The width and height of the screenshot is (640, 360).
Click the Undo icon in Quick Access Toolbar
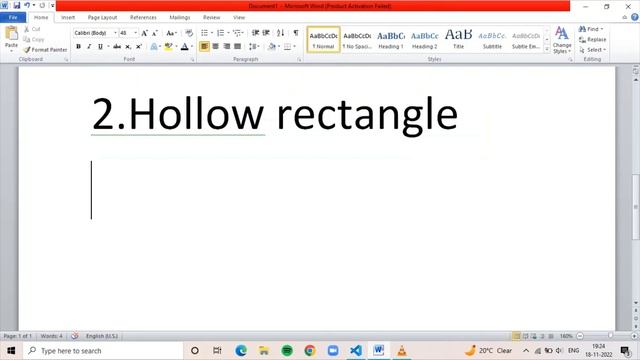27,6
